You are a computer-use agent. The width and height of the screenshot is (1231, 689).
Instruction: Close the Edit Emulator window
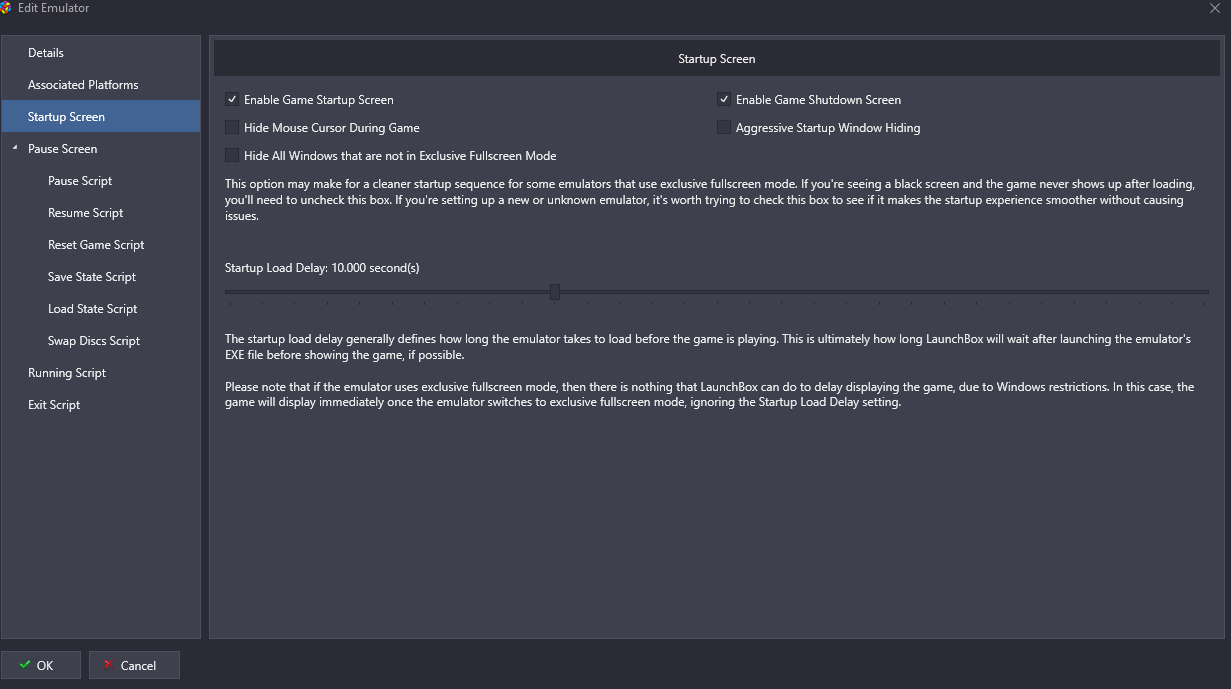(x=1214, y=8)
